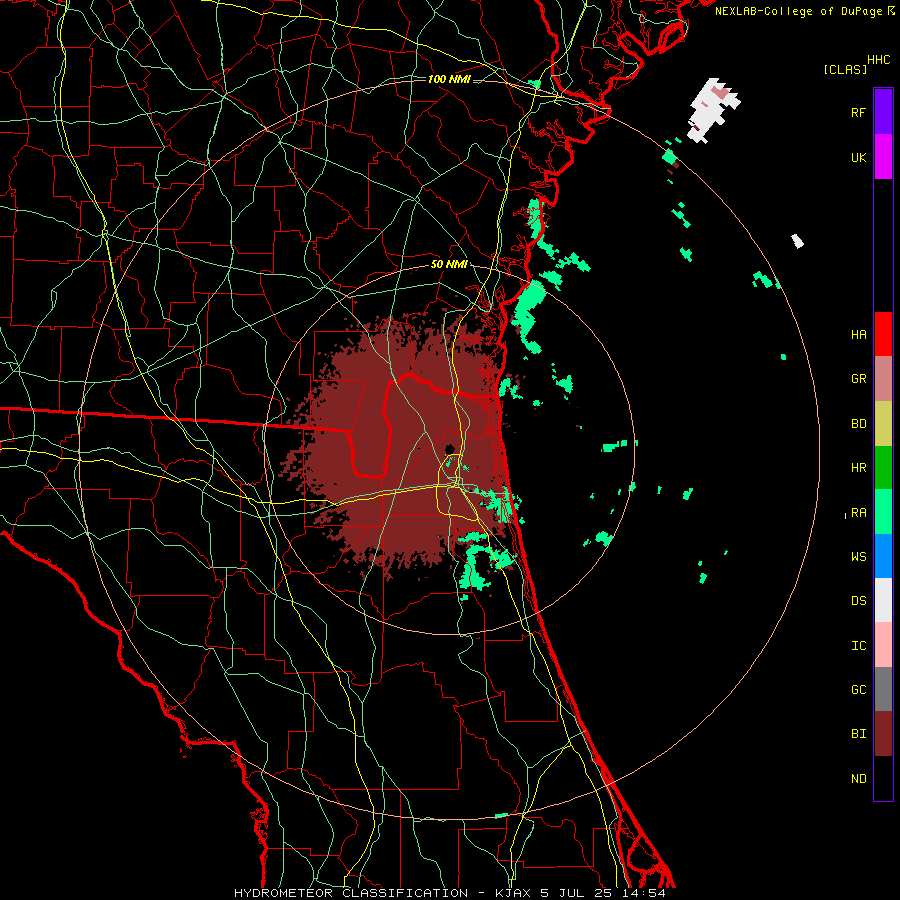This screenshot has width=900, height=900.
Task: Click the DS legend label
Action: (x=858, y=601)
